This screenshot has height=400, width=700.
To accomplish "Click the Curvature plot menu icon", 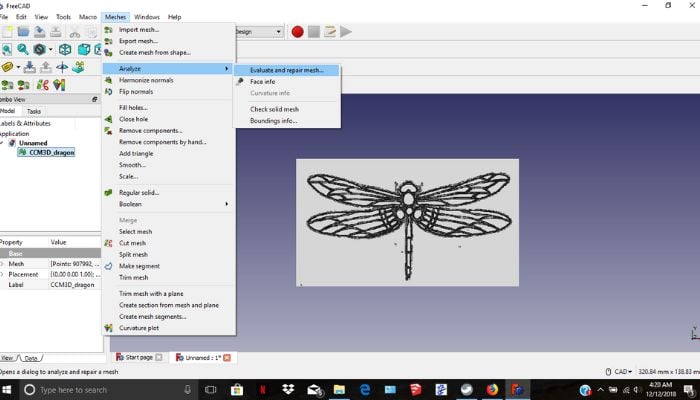I will pyautogui.click(x=108, y=327).
